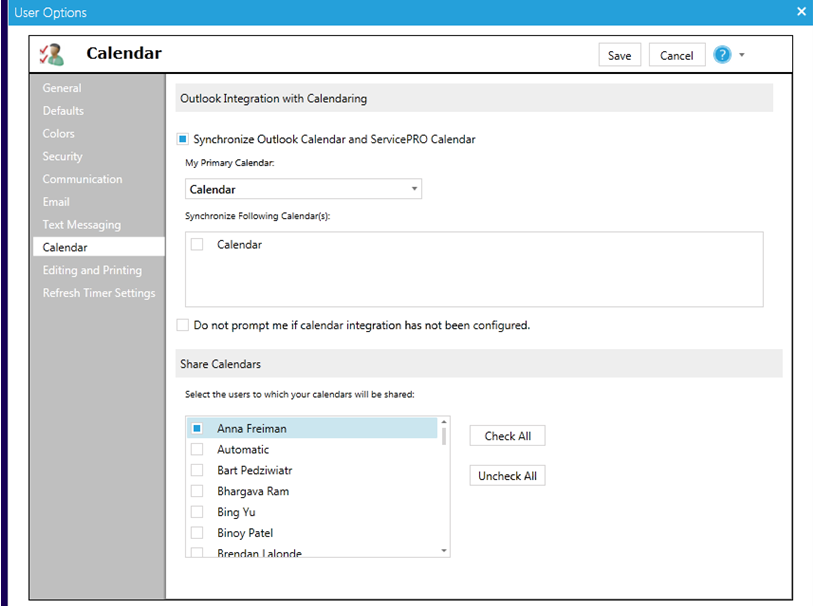Open the Help question mark icon

722,54
